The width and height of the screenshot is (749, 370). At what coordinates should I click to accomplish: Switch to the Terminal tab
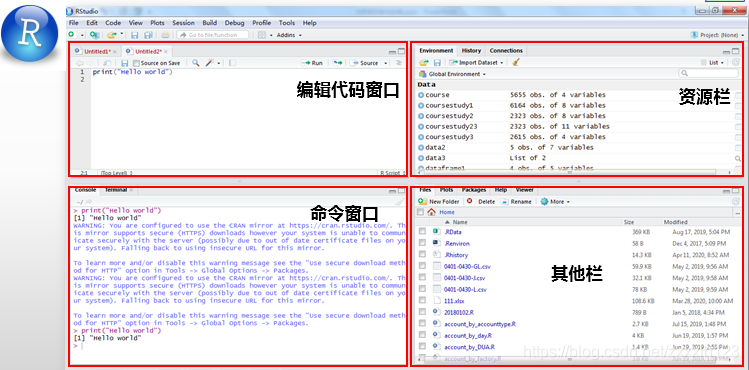pos(116,190)
